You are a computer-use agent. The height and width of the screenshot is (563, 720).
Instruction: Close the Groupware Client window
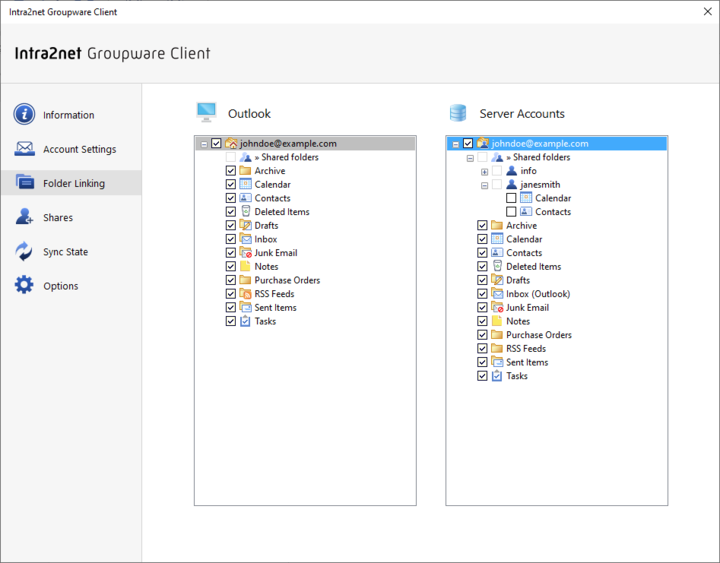click(x=708, y=11)
